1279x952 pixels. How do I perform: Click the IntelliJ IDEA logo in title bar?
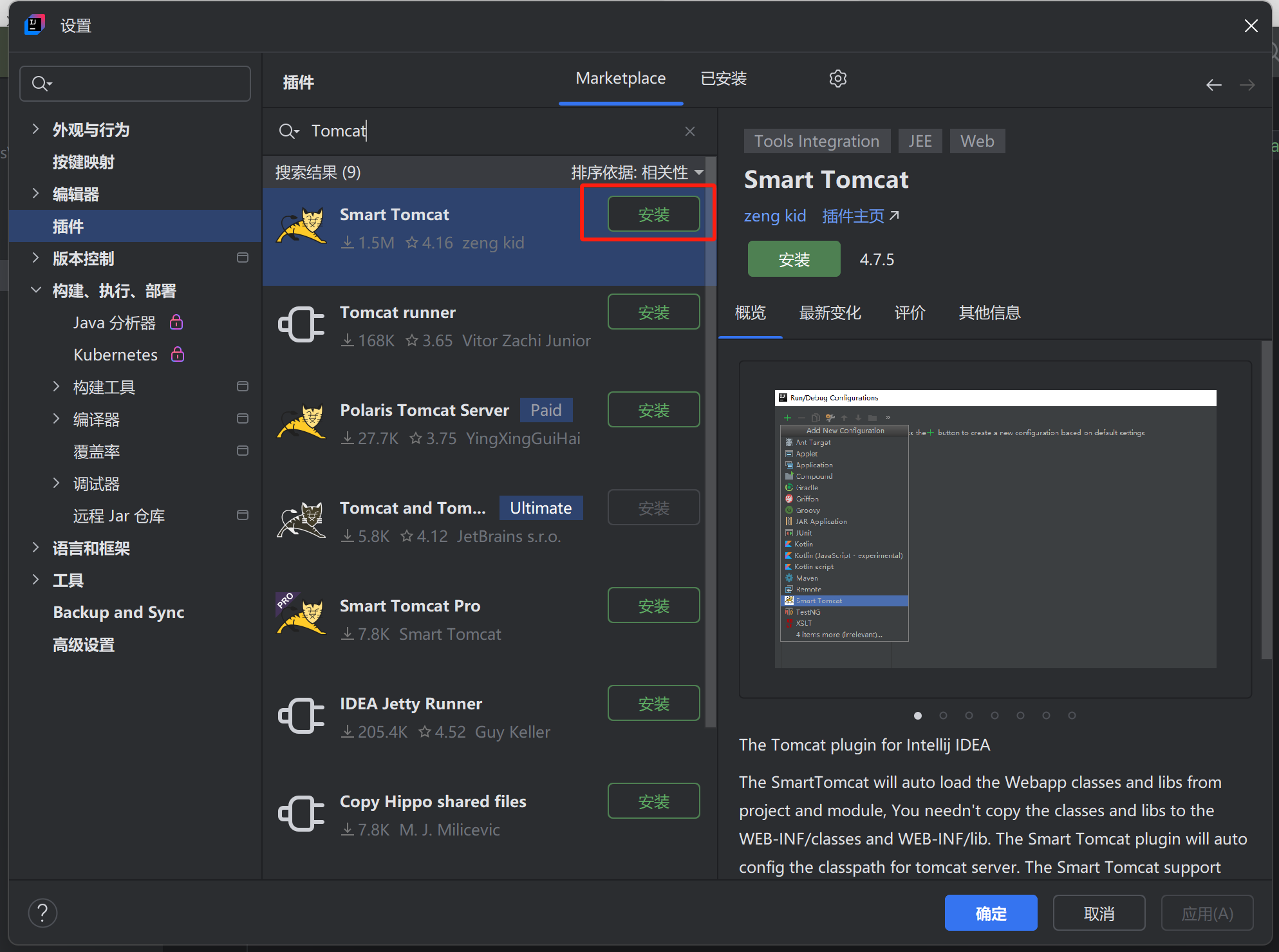pyautogui.click(x=34, y=25)
